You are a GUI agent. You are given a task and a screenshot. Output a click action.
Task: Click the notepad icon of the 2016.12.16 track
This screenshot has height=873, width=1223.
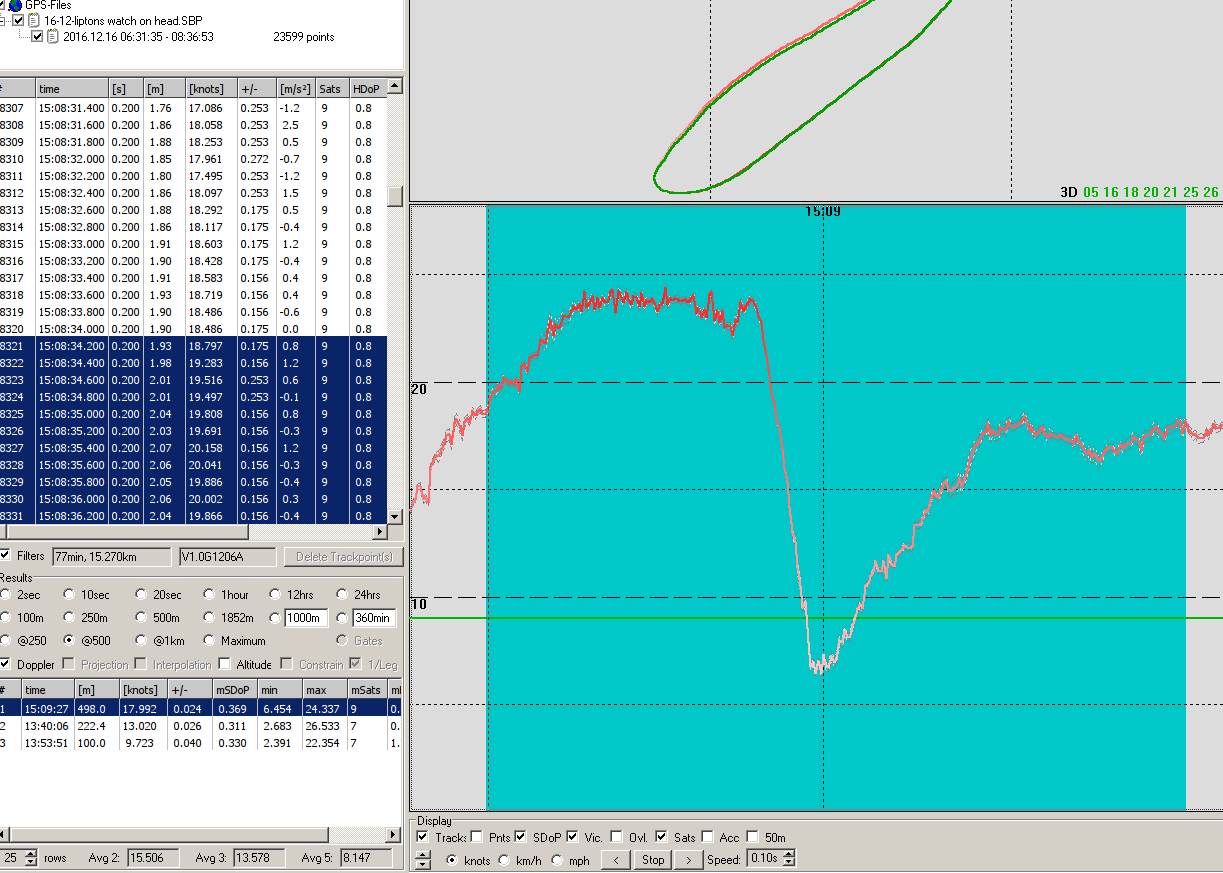point(53,37)
